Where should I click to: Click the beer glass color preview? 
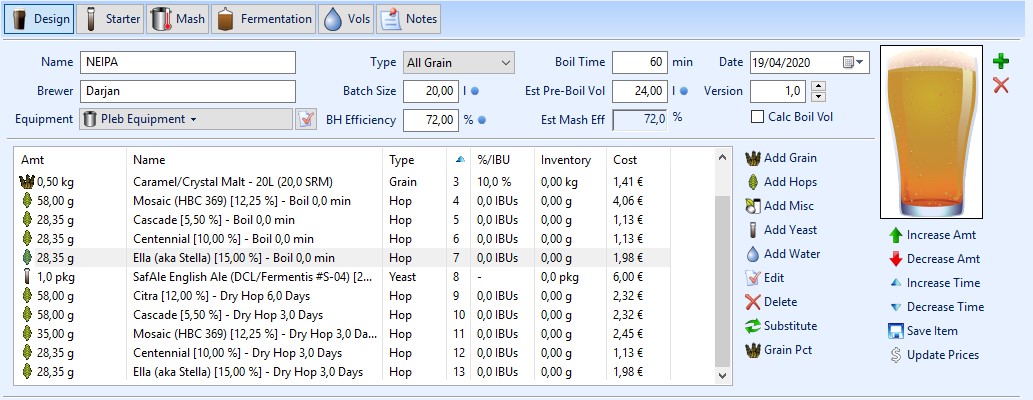tap(931, 132)
